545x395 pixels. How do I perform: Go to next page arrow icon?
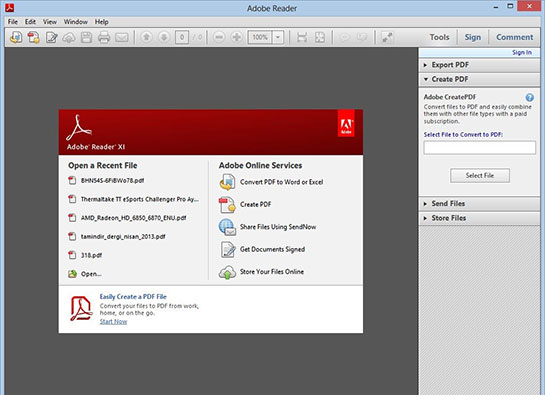(164, 37)
